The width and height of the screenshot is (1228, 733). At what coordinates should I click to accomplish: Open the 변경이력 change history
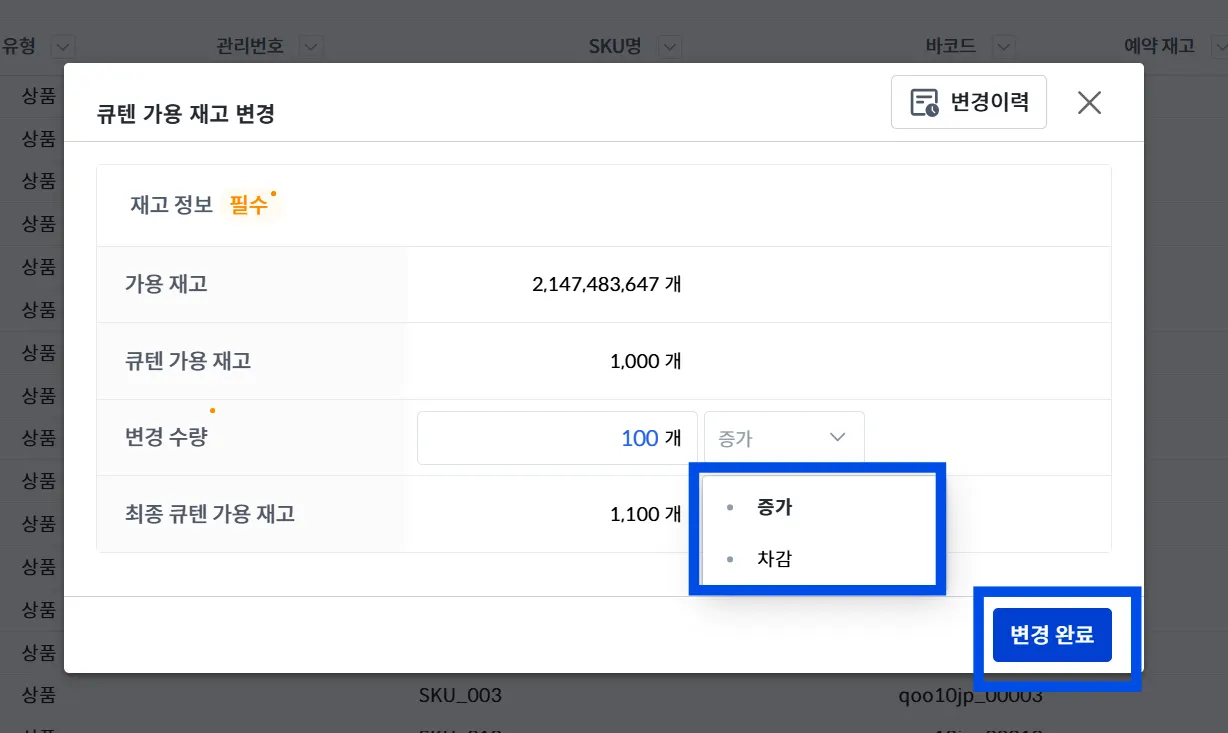click(x=968, y=102)
